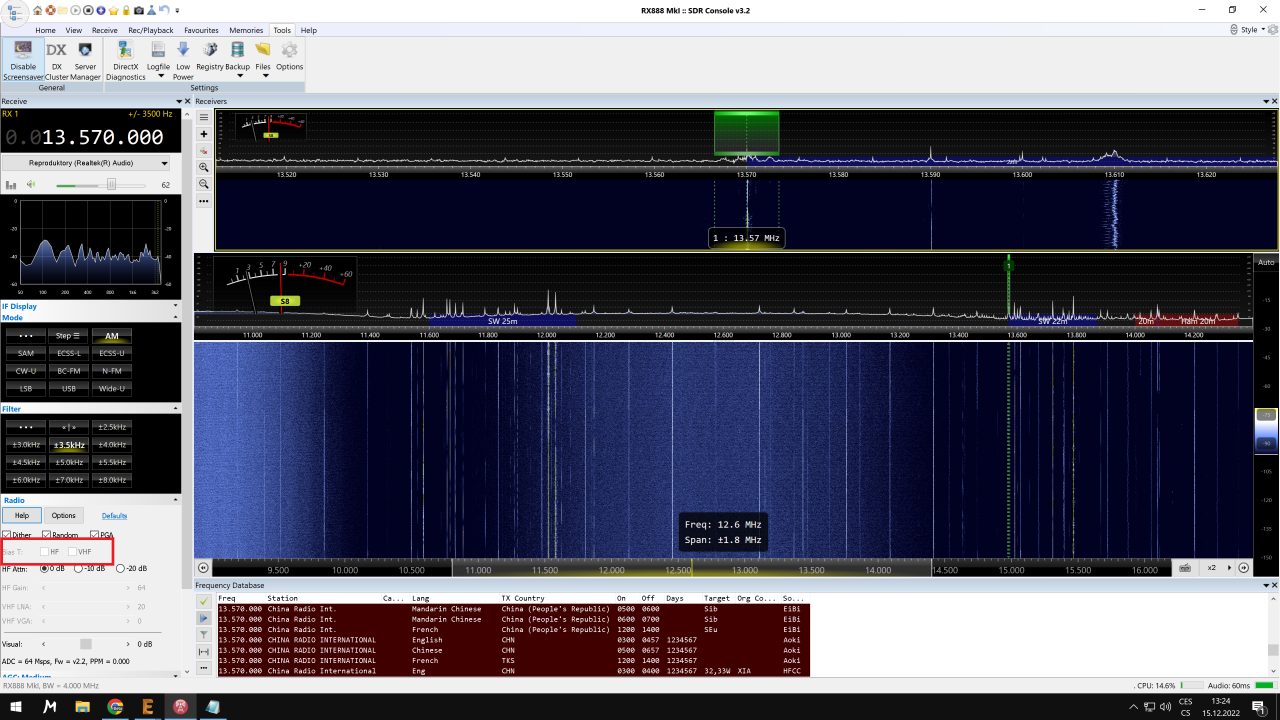
Task: Click the Low Power icon
Action: [x=183, y=56]
